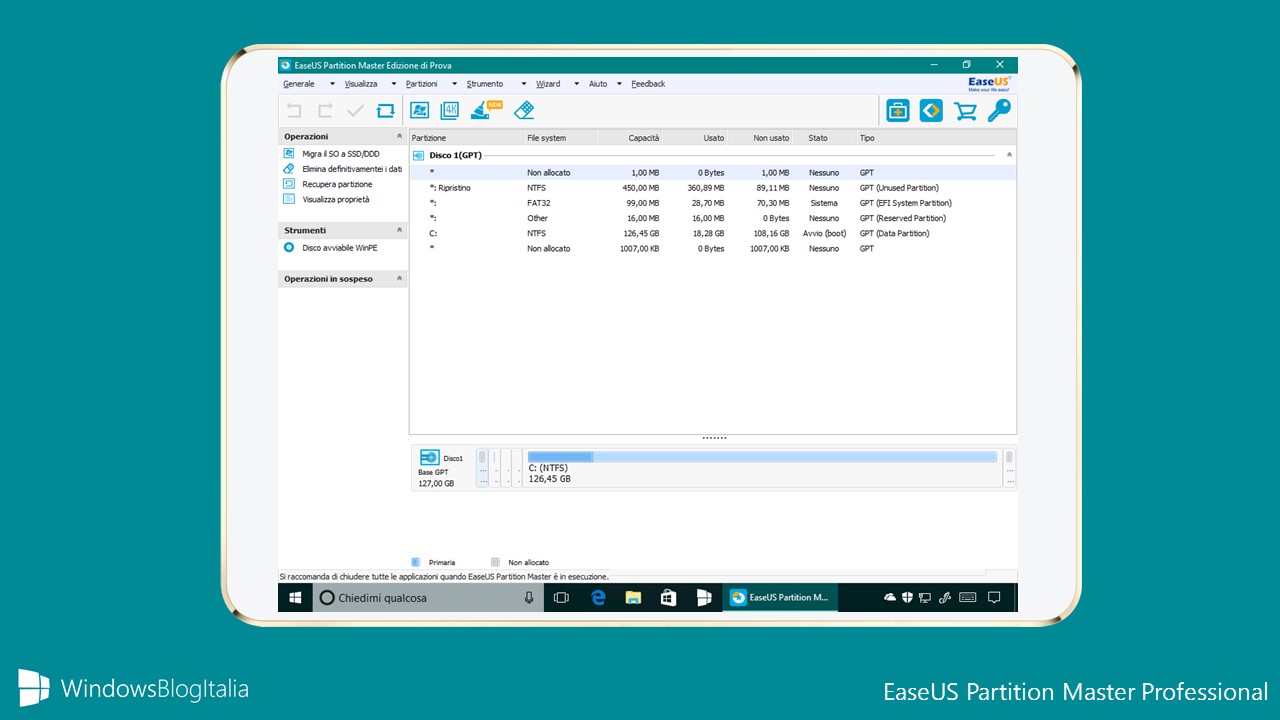Select the Other Reserved Partition row
The height and width of the screenshot is (720, 1280).
pyautogui.click(x=713, y=218)
